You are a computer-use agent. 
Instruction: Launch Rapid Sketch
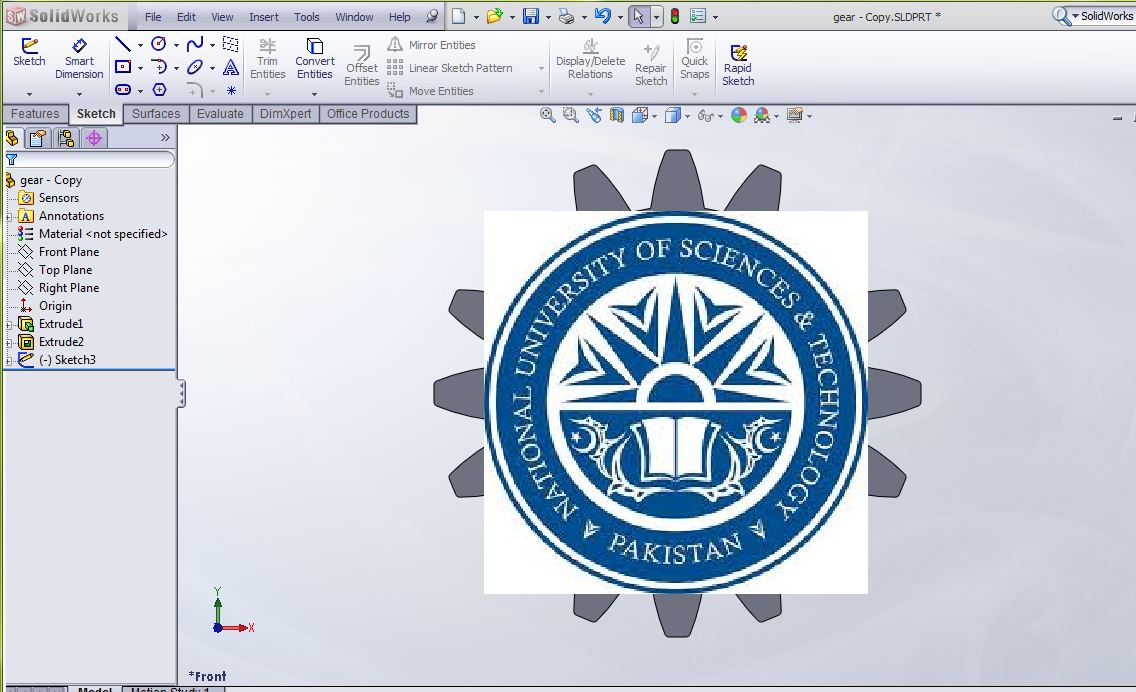[x=738, y=65]
